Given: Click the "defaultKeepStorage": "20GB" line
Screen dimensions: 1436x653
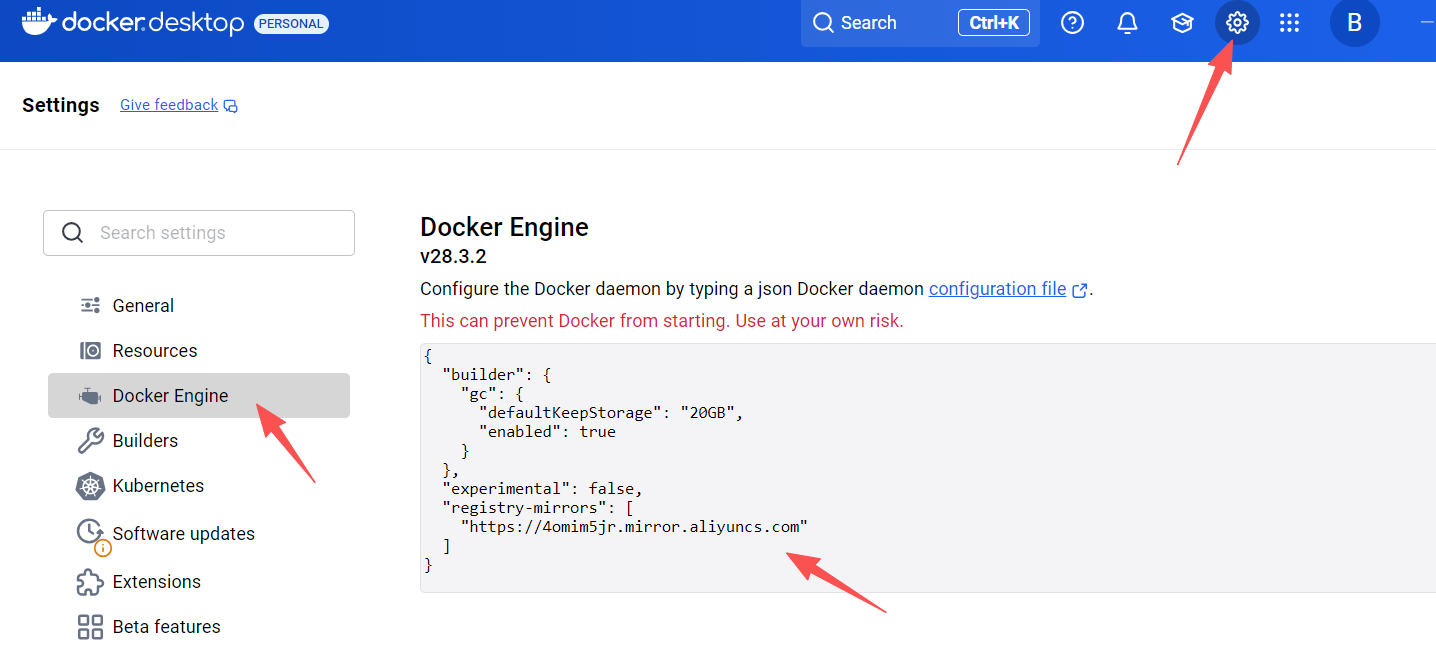Looking at the screenshot, I should 611,413.
